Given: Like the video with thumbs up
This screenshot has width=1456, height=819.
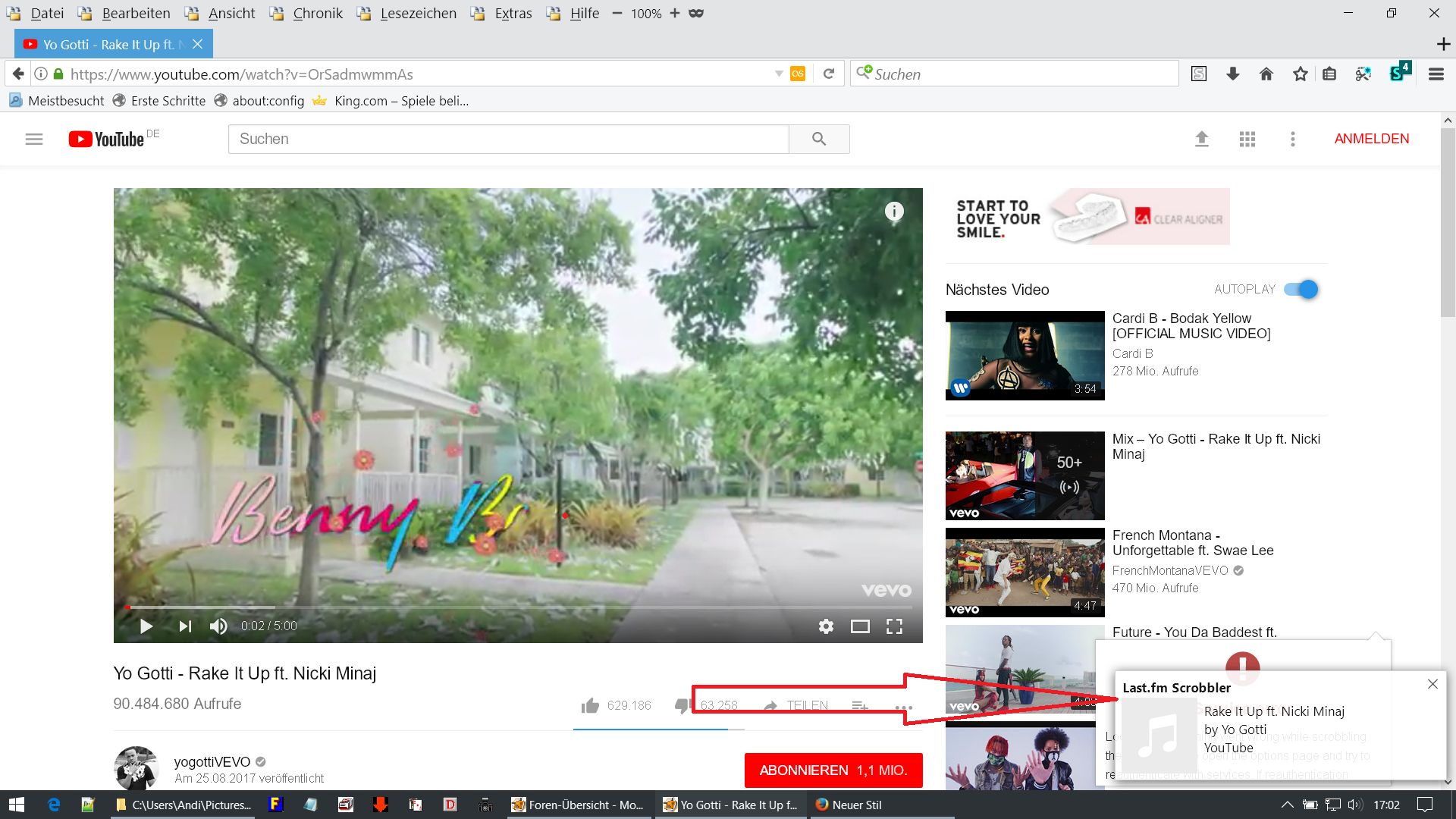Looking at the screenshot, I should tap(590, 706).
